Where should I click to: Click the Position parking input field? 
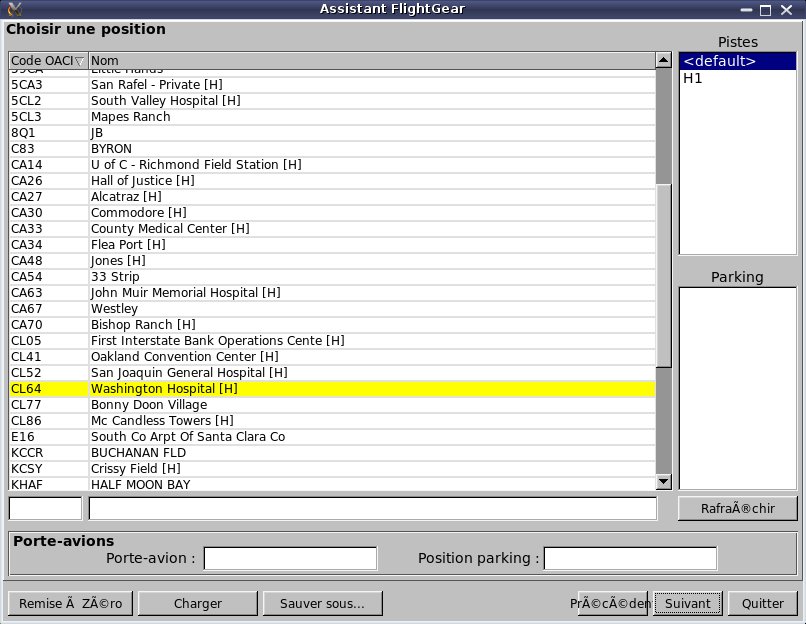tap(630, 558)
